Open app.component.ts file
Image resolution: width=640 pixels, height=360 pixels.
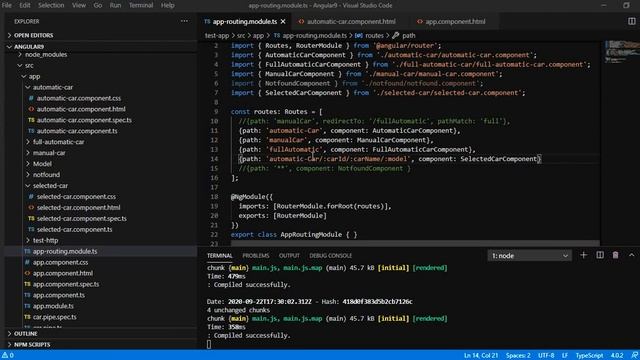click(59, 295)
